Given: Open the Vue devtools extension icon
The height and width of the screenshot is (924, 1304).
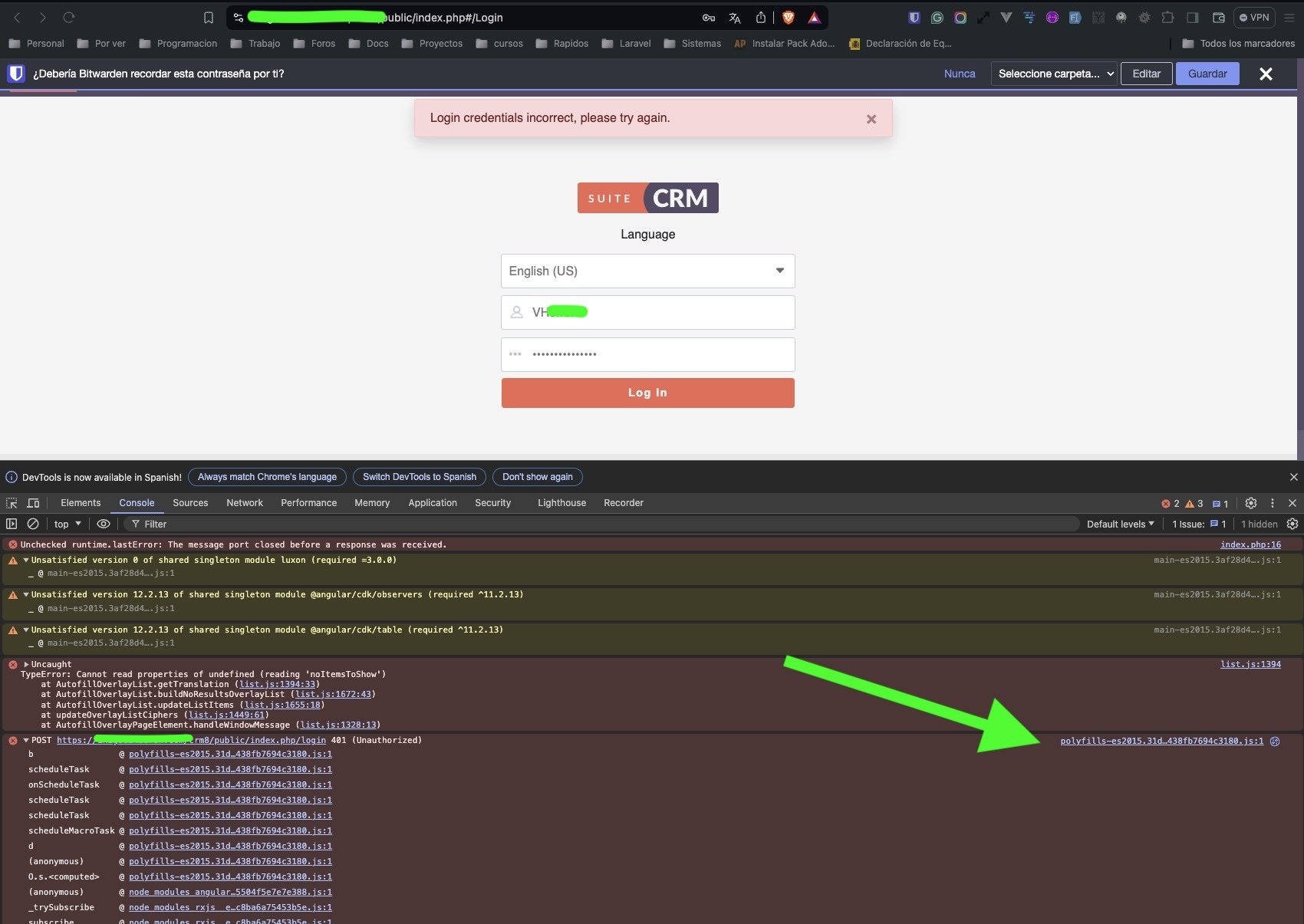Looking at the screenshot, I should (x=1006, y=17).
